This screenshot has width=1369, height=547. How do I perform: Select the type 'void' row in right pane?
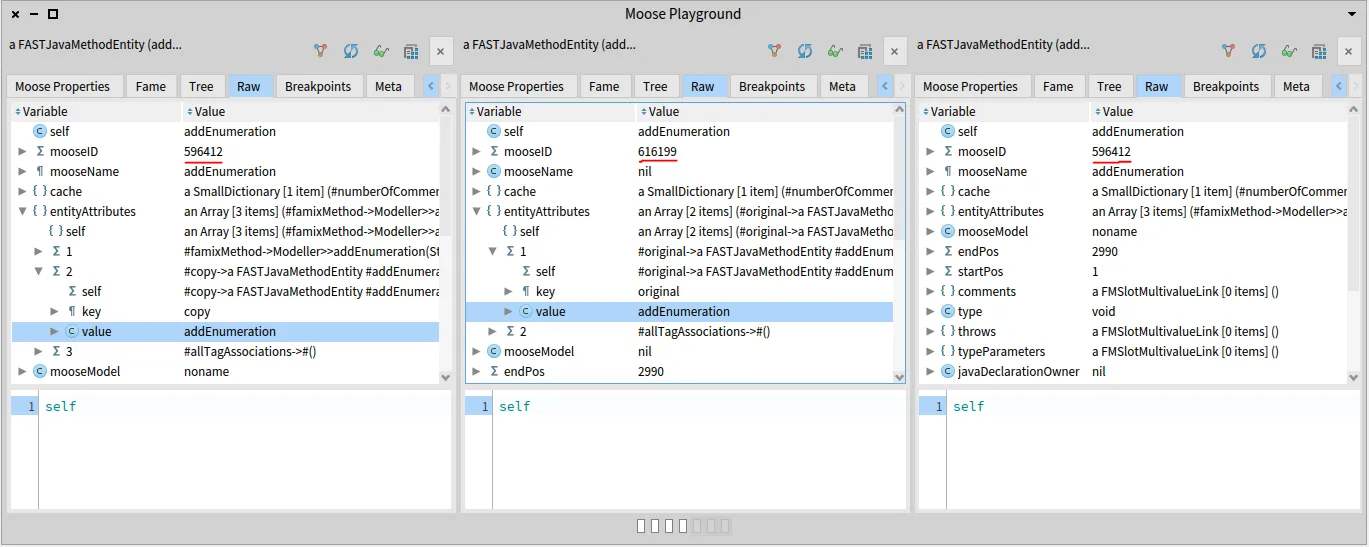click(x=1134, y=311)
